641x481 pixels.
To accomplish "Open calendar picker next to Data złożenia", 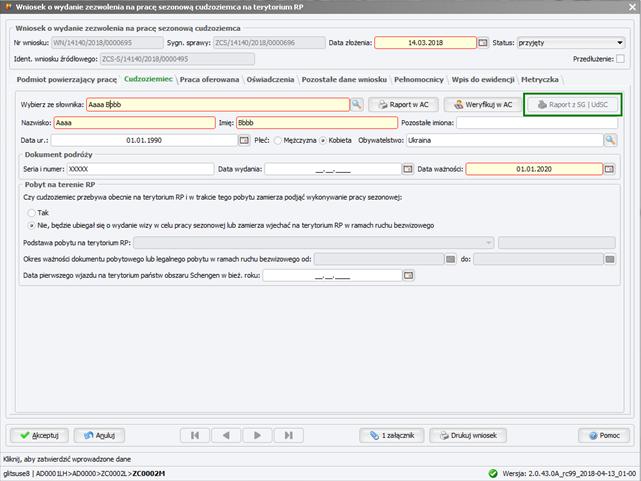I will point(483,43).
